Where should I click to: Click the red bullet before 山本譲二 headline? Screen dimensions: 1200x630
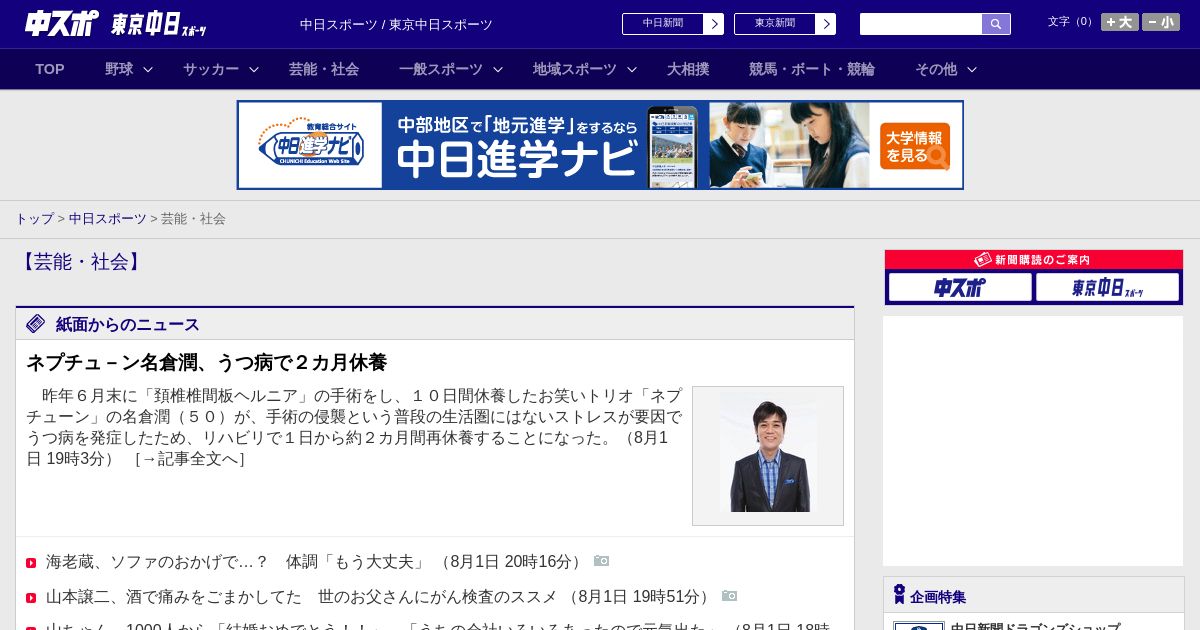point(31,598)
